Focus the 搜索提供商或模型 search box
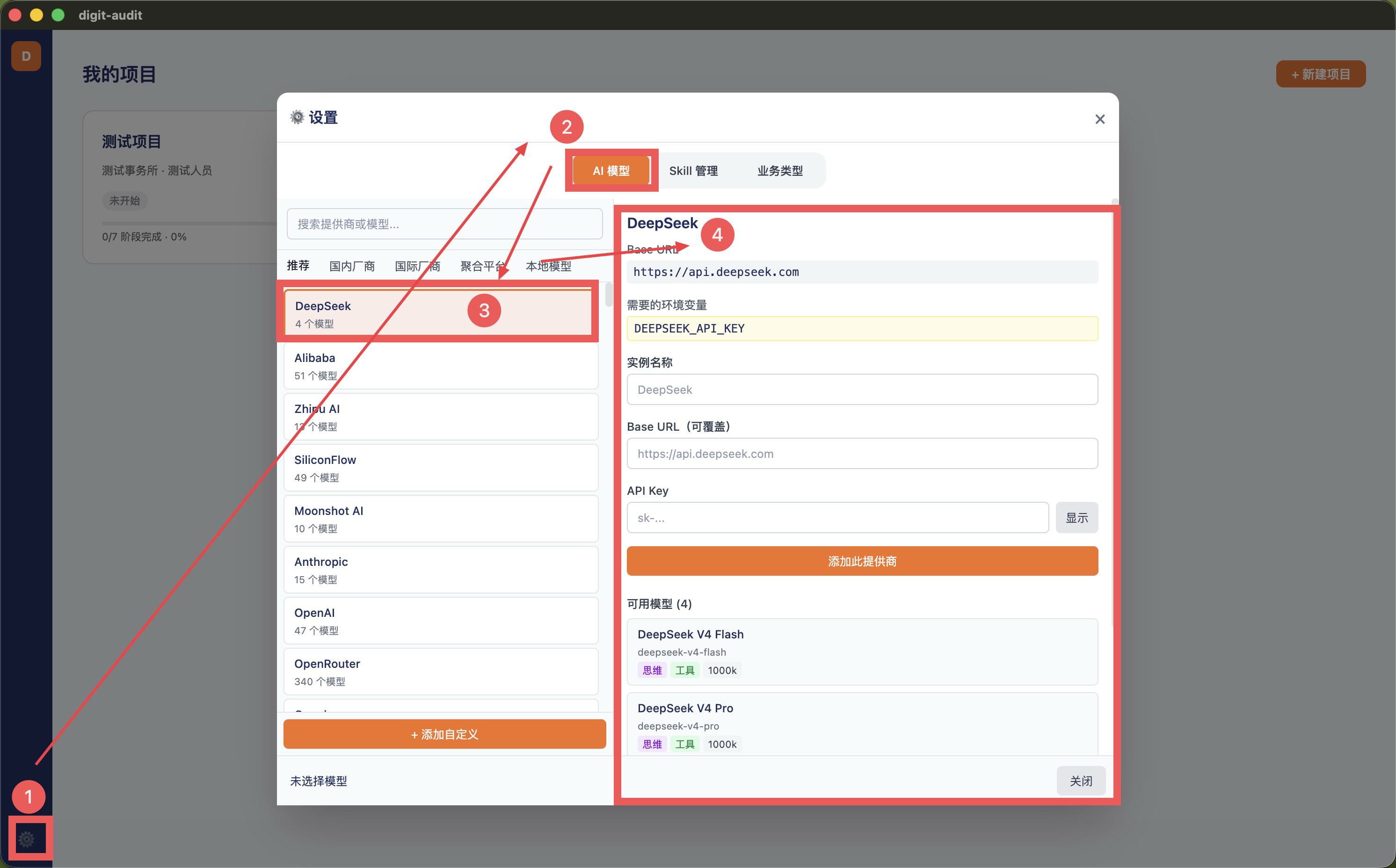 coord(444,224)
